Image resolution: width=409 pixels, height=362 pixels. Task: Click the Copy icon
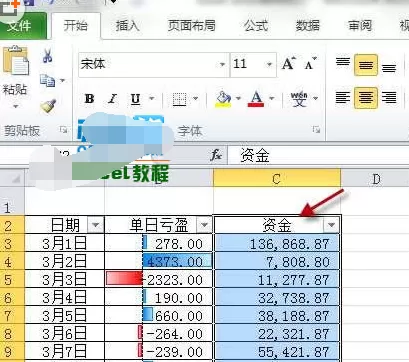[x=47, y=80]
